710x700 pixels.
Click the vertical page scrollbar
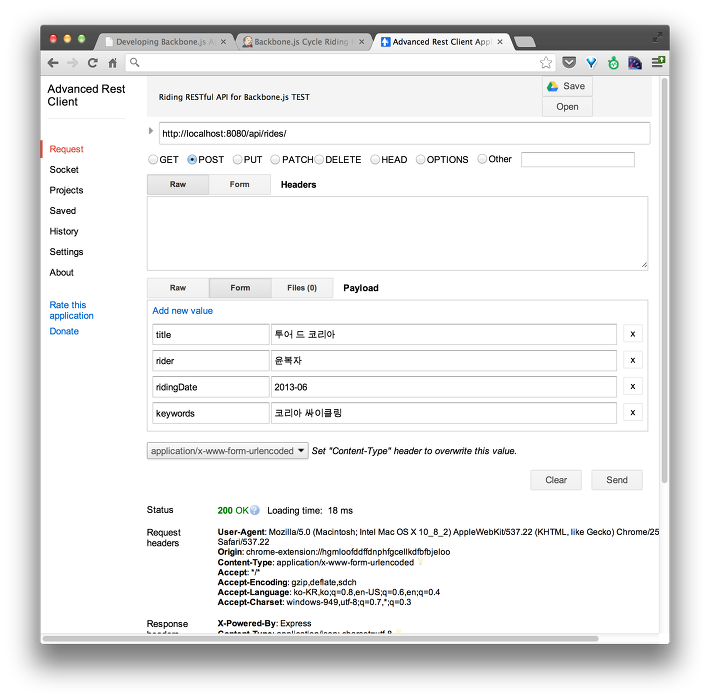(664, 280)
